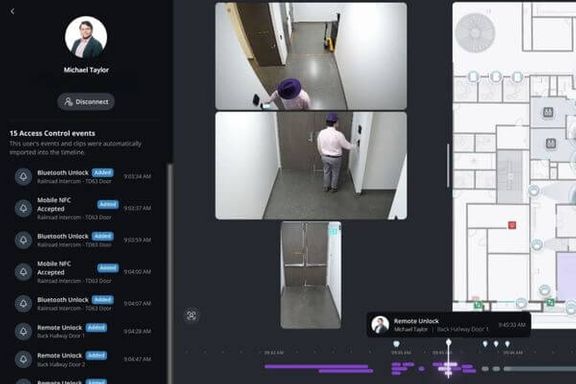
Task: Click bell icon of Remote Unlock Back Hallway Door 2
Action: [x=24, y=359]
